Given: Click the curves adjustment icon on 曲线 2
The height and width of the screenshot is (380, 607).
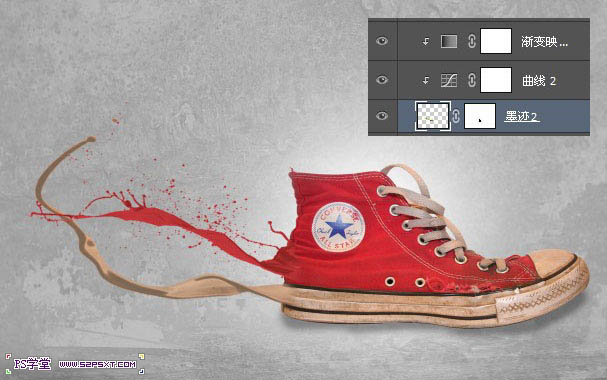Looking at the screenshot, I should 449,80.
